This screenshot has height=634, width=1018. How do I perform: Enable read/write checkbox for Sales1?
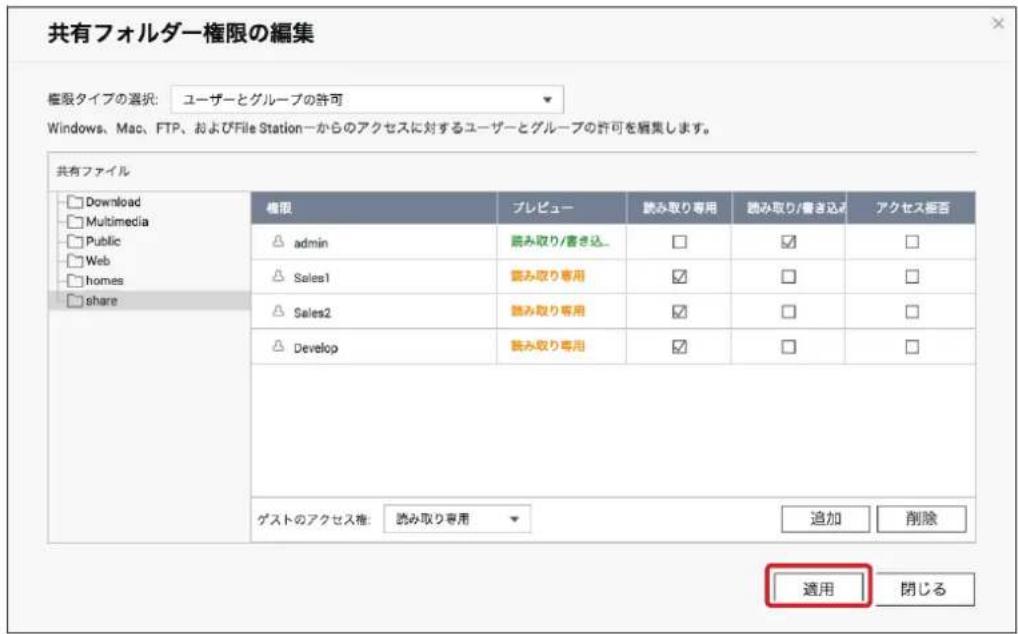(x=788, y=276)
